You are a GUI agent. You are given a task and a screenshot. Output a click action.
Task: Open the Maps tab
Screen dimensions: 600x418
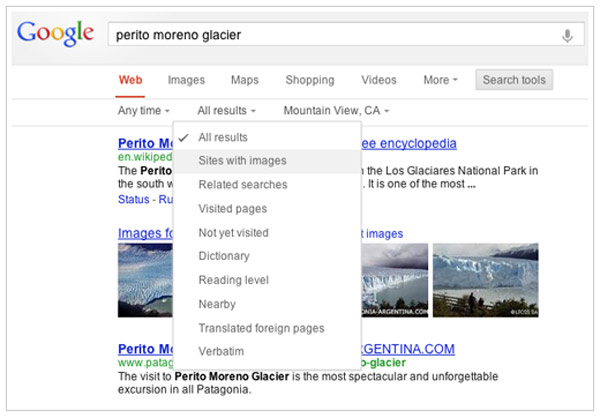(245, 80)
